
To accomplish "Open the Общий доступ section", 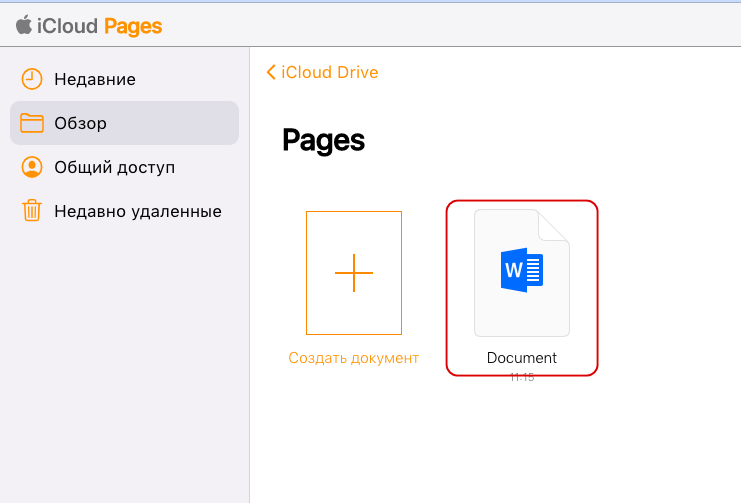I will [124, 167].
